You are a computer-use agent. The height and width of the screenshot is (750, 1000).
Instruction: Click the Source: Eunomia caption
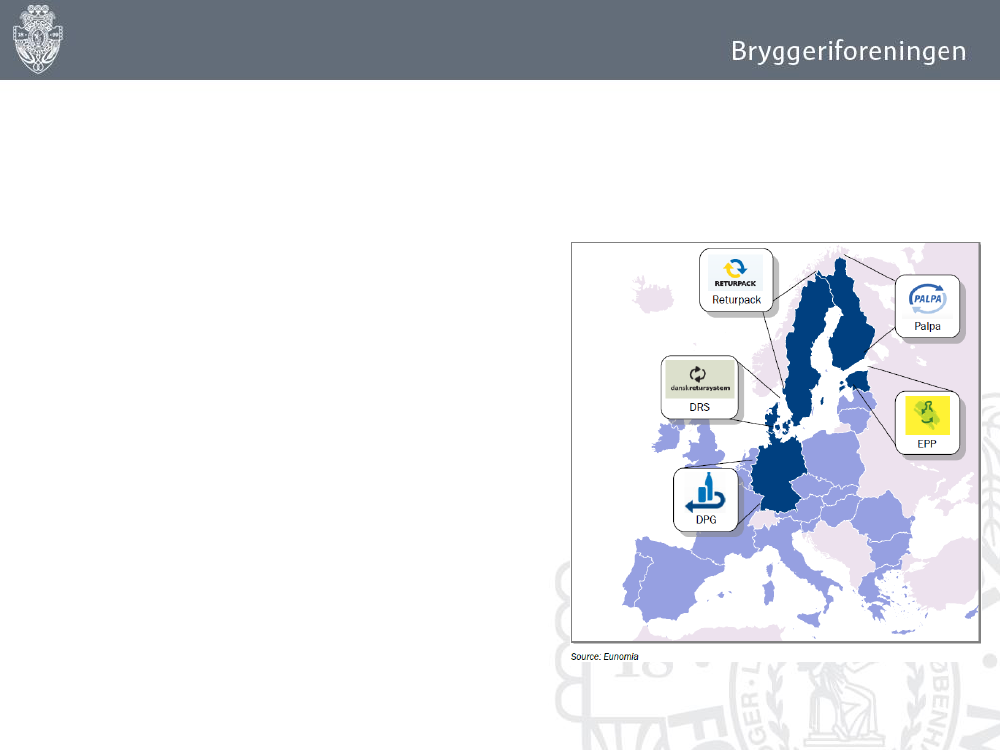[x=605, y=656]
